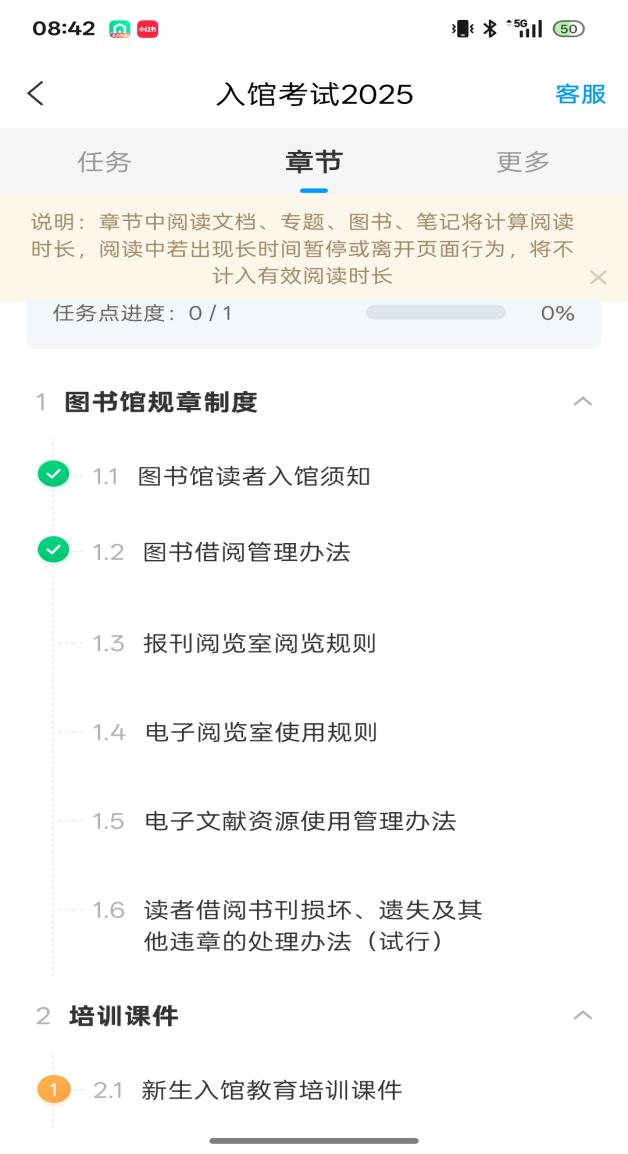Open chapter 1.5 电子文献资源使用管理办法
628x1154 pixels.
(x=299, y=821)
